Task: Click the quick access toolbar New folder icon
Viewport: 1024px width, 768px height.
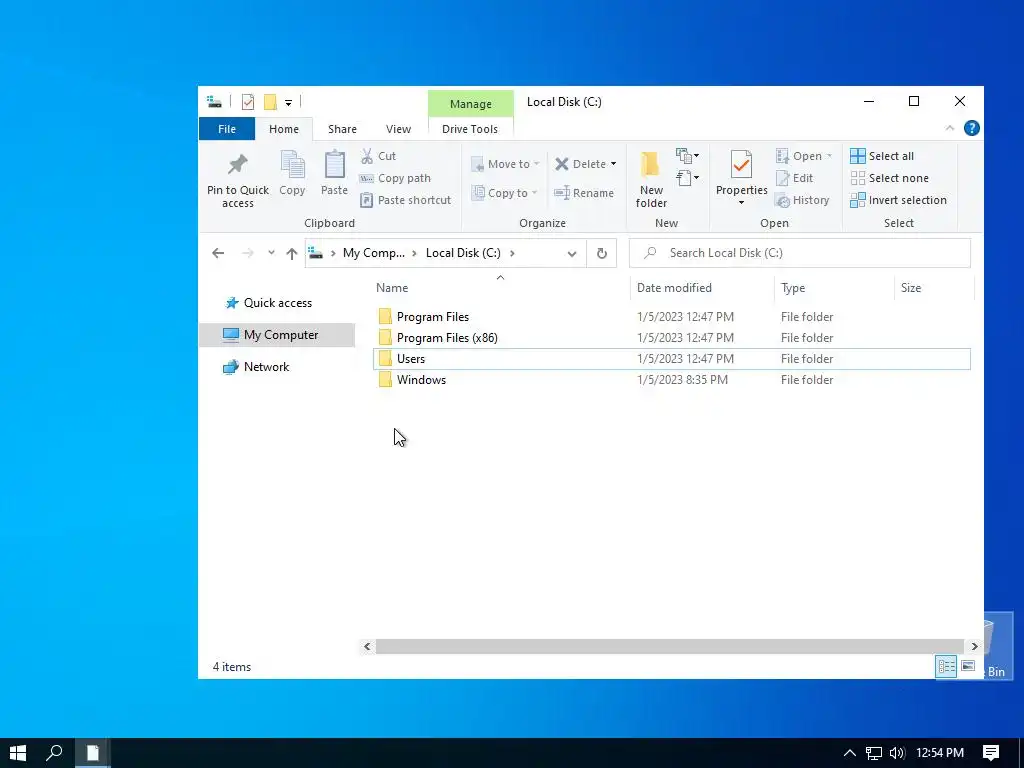Action: [x=270, y=102]
